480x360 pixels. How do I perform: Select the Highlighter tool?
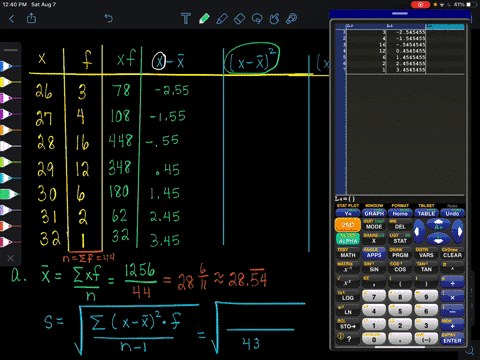(x=222, y=19)
